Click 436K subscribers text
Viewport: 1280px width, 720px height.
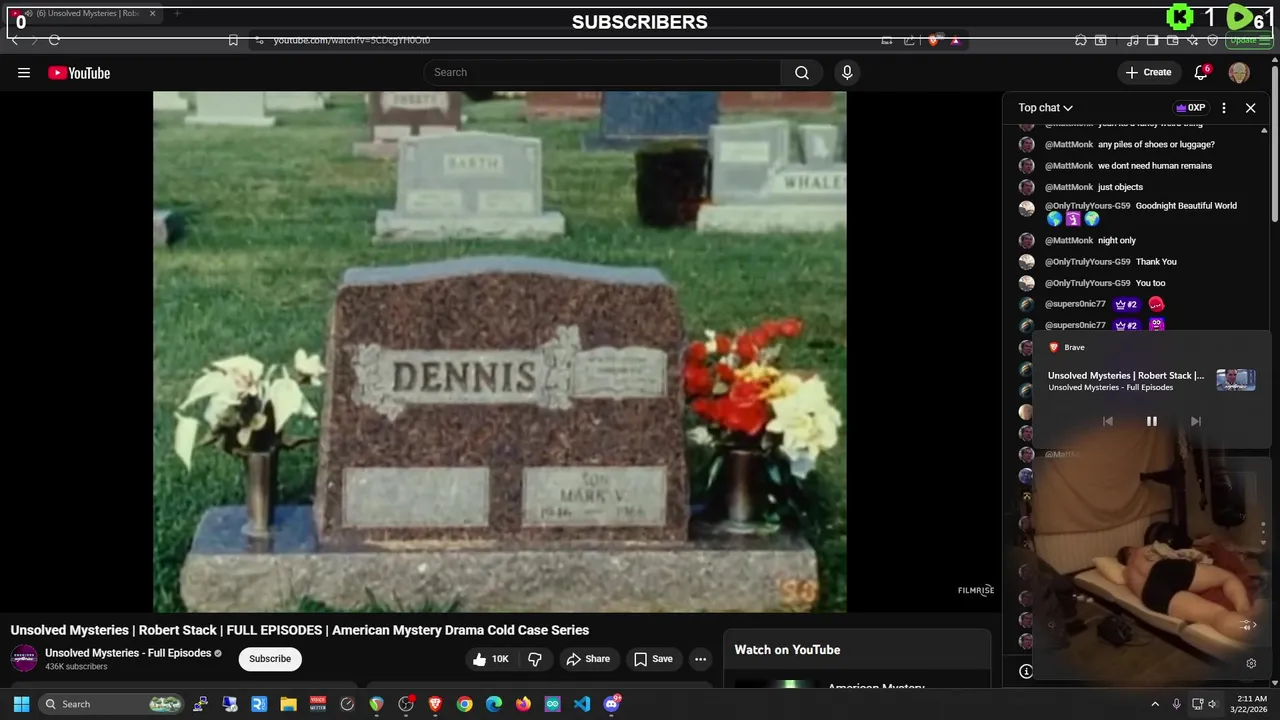point(76,667)
